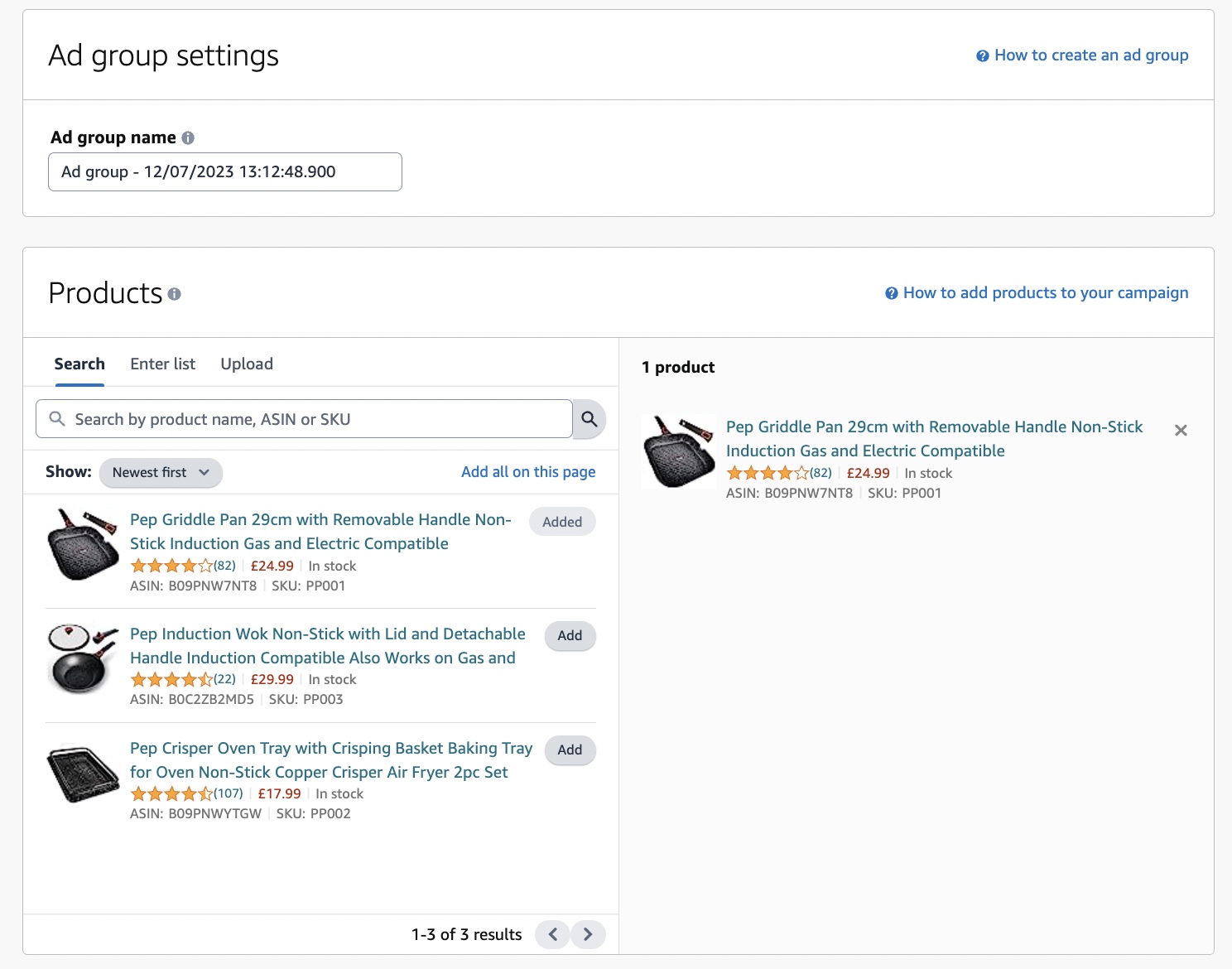Click the (22) star rating of Induction Wok
1232x969 pixels.
(183, 679)
